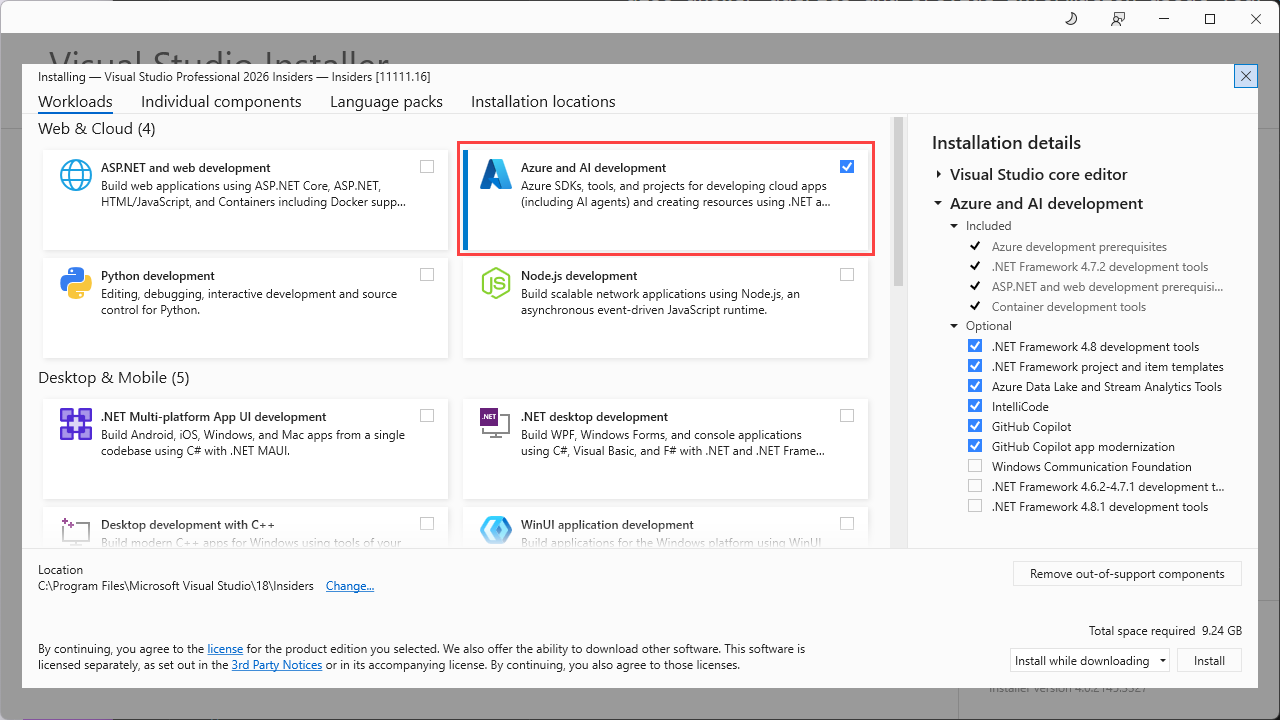Switch to the Individual components tab

pos(221,101)
